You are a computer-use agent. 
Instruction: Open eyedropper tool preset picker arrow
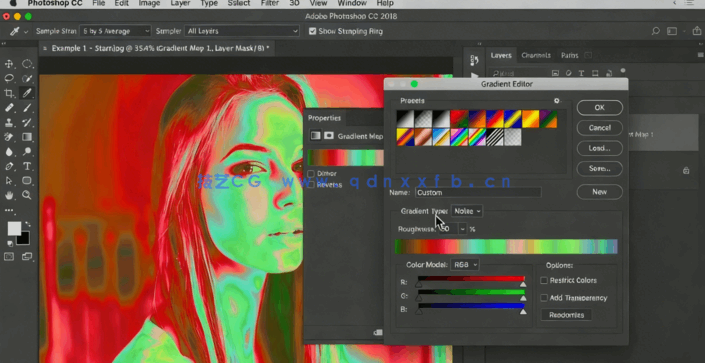point(26,31)
